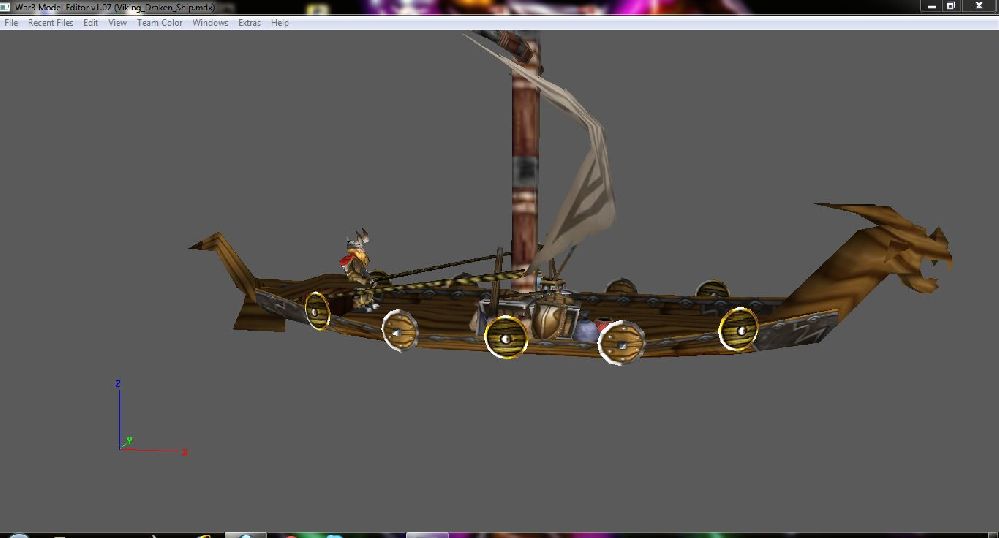Viewport: 999px width, 538px height.
Task: Close the War3 Model Editor window
Action: pos(979,6)
